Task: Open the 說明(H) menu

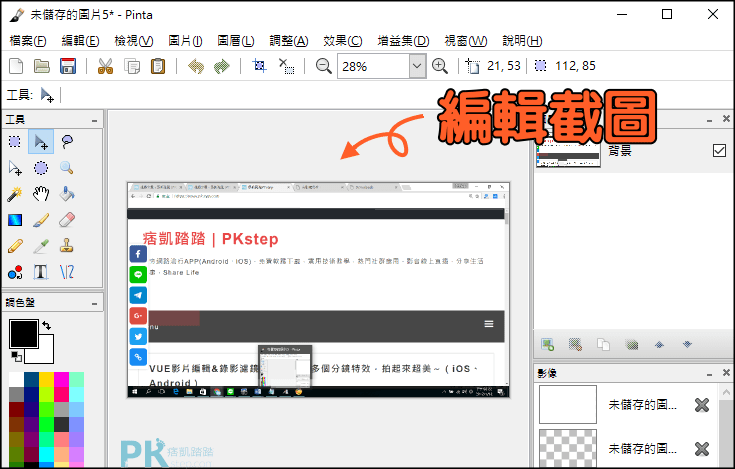Action: (522, 41)
